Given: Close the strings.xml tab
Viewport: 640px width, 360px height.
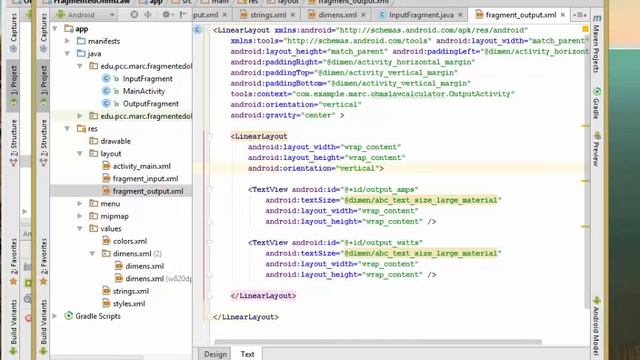Looking at the screenshot, I should point(293,15).
